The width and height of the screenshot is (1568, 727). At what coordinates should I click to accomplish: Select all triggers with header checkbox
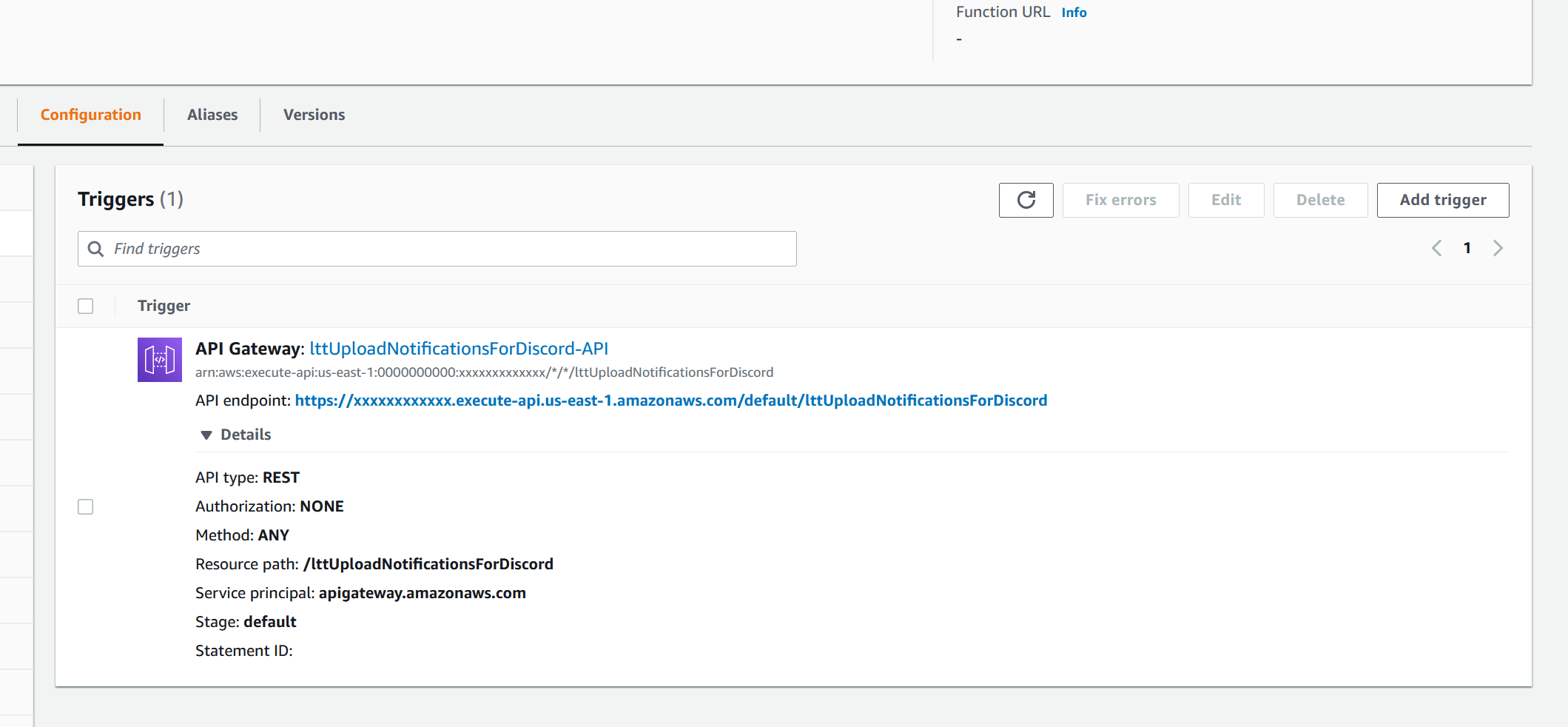tap(85, 305)
